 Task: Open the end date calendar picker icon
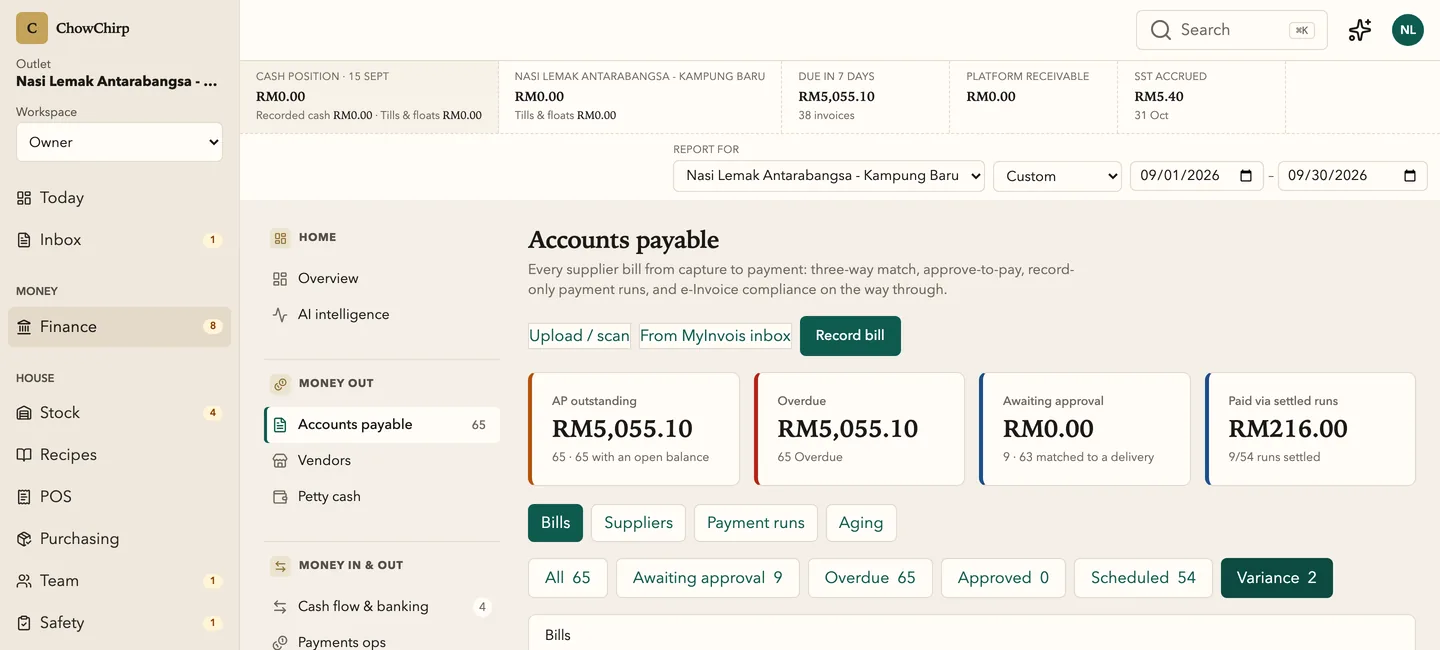point(1410,176)
